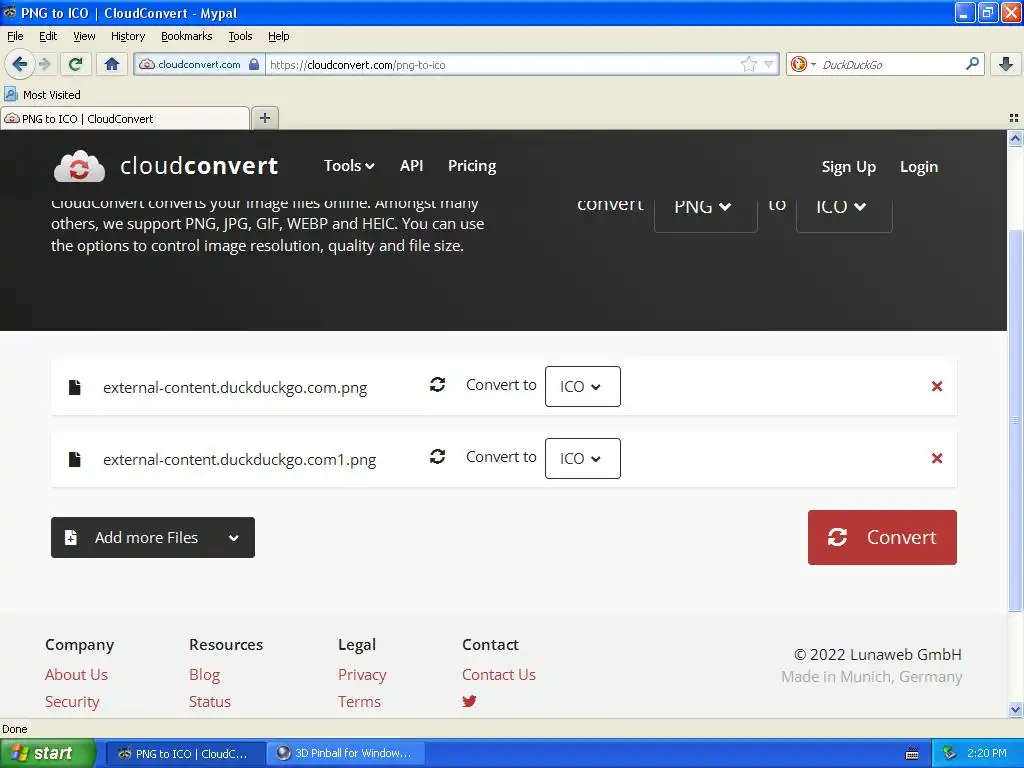Screen dimensions: 1024x768
Task: Switch to 3D Pinball taskbar item
Action: point(347,753)
